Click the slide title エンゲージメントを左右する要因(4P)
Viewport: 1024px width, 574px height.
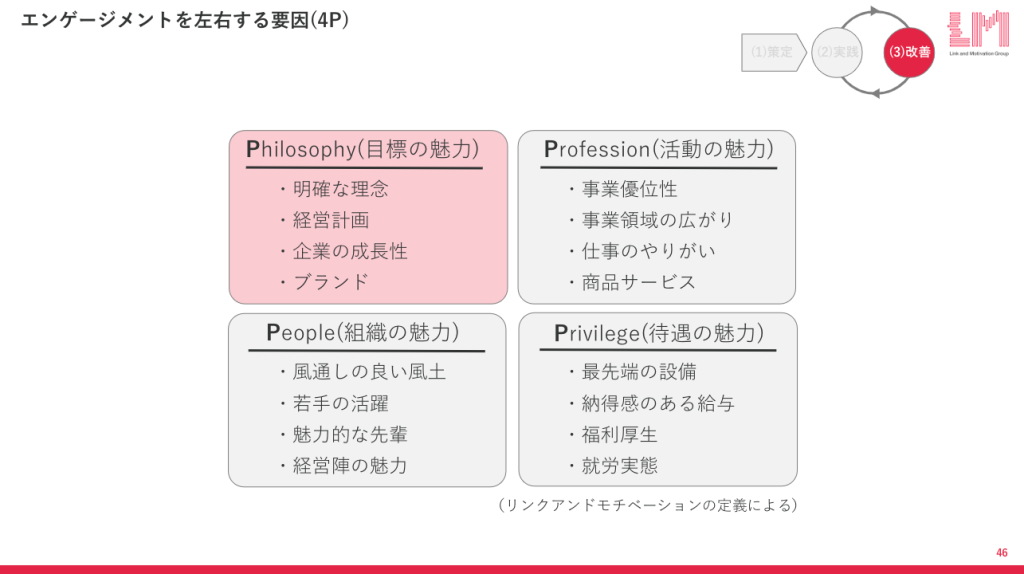pyautogui.click(x=185, y=20)
